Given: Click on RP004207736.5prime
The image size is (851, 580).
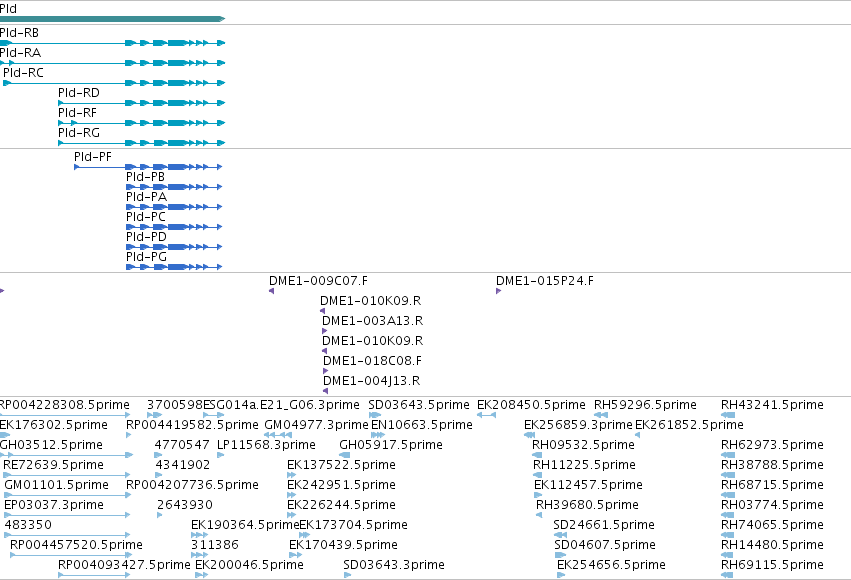Looking at the screenshot, I should [x=192, y=486].
